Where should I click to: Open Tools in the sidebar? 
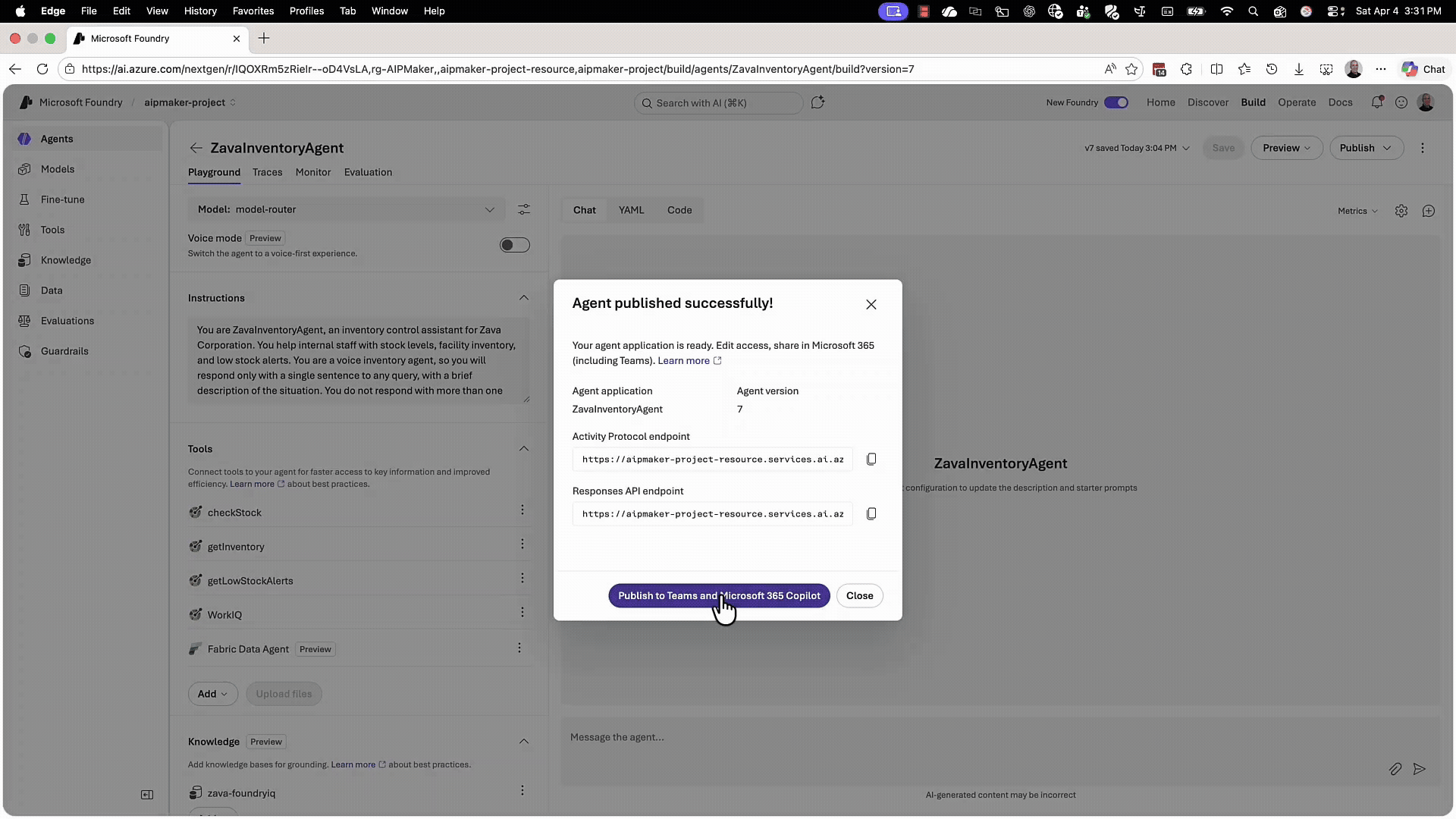click(89, 230)
